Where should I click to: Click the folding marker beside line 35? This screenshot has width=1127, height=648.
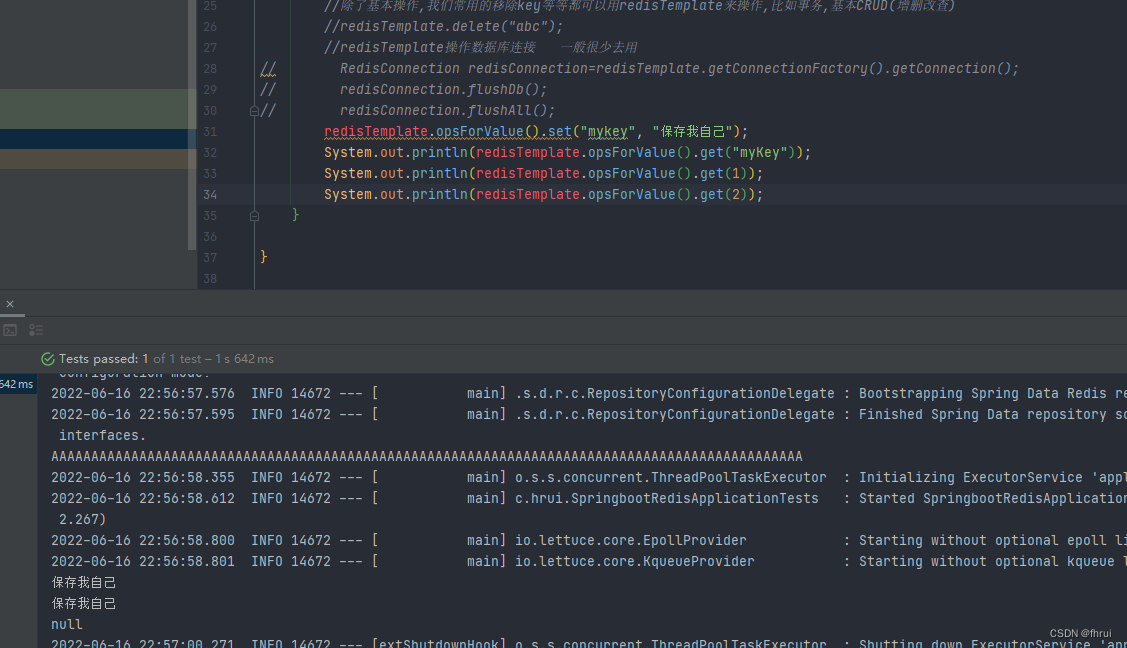click(254, 215)
